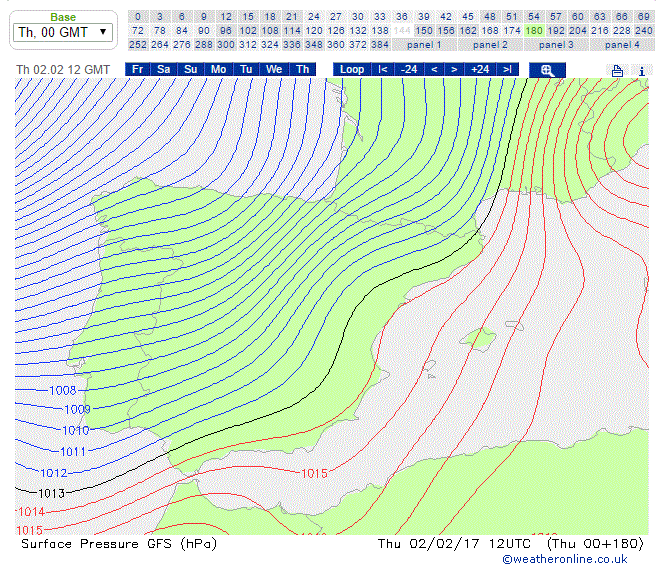
Task: Select forecast hour 120
Action: coord(314,31)
